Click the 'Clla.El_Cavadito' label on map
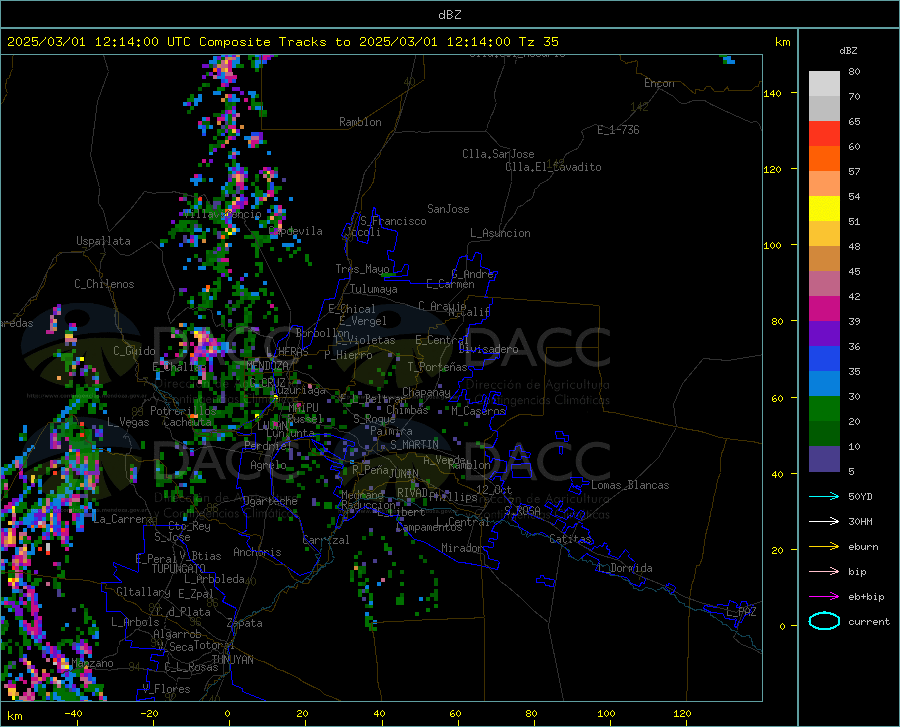The width and height of the screenshot is (900, 727). click(553, 167)
